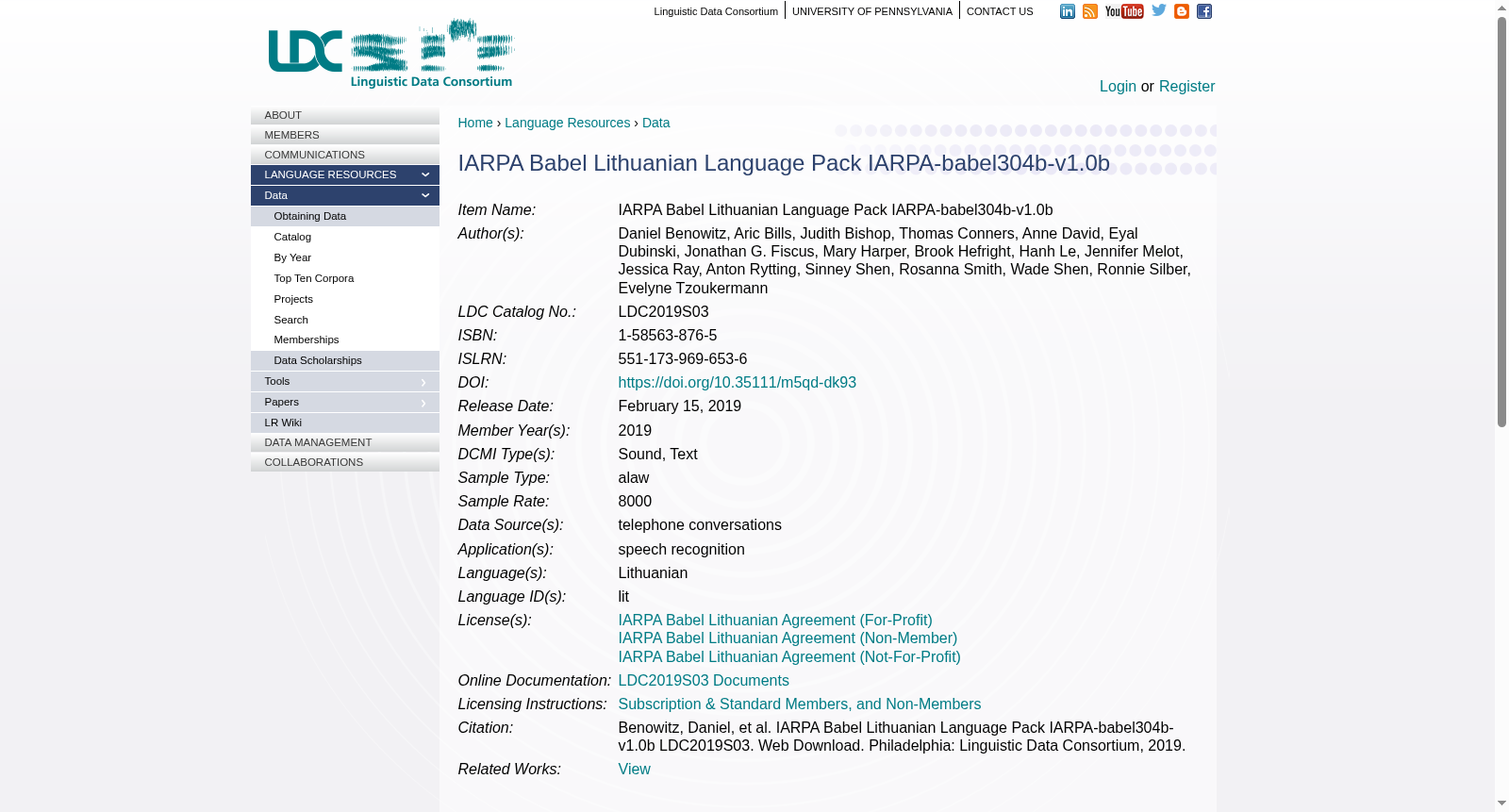Collapse the Data submenu chevron
Viewport: 1509px width, 812px height.
tap(425, 195)
